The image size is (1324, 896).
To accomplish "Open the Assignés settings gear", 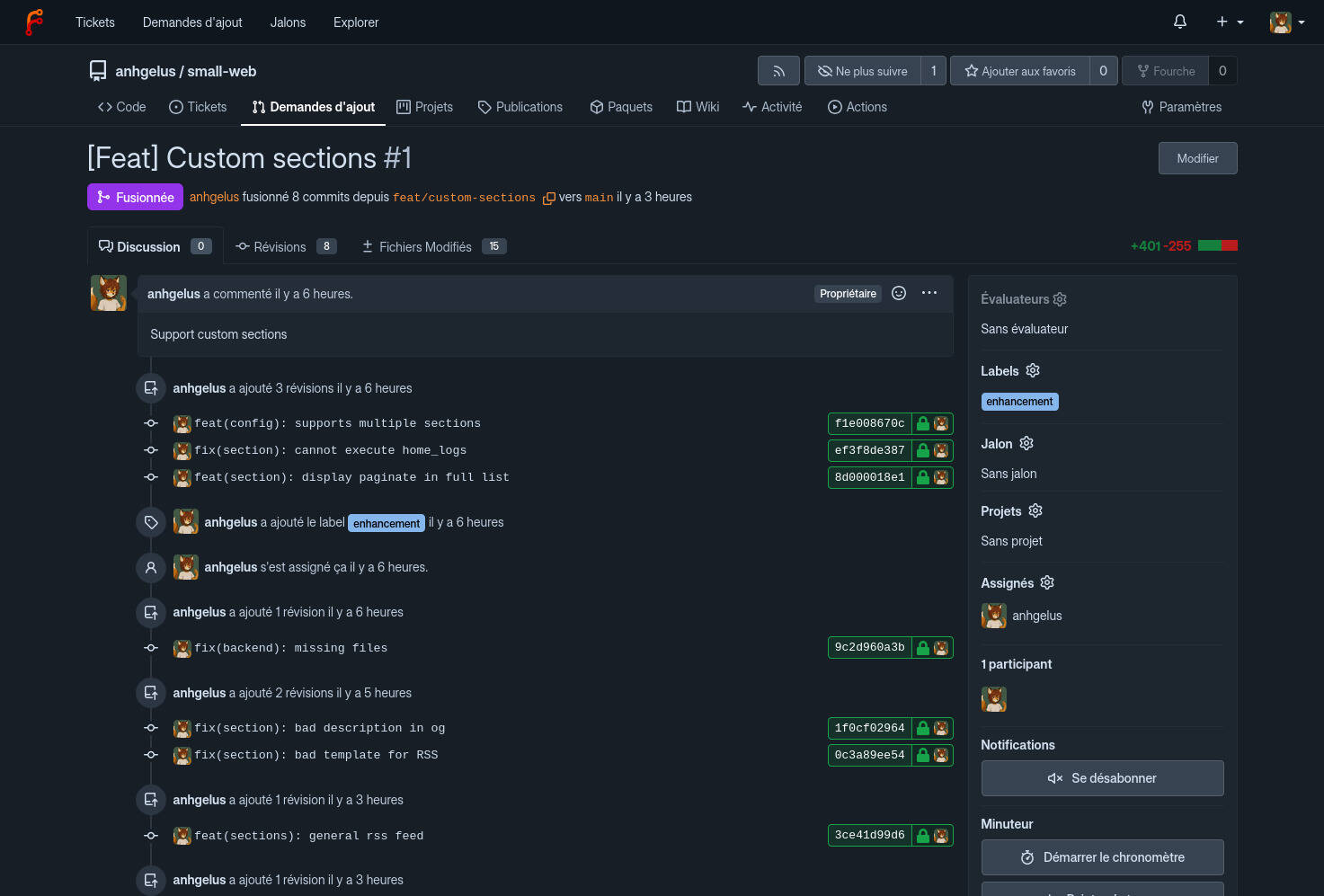I will [1046, 582].
